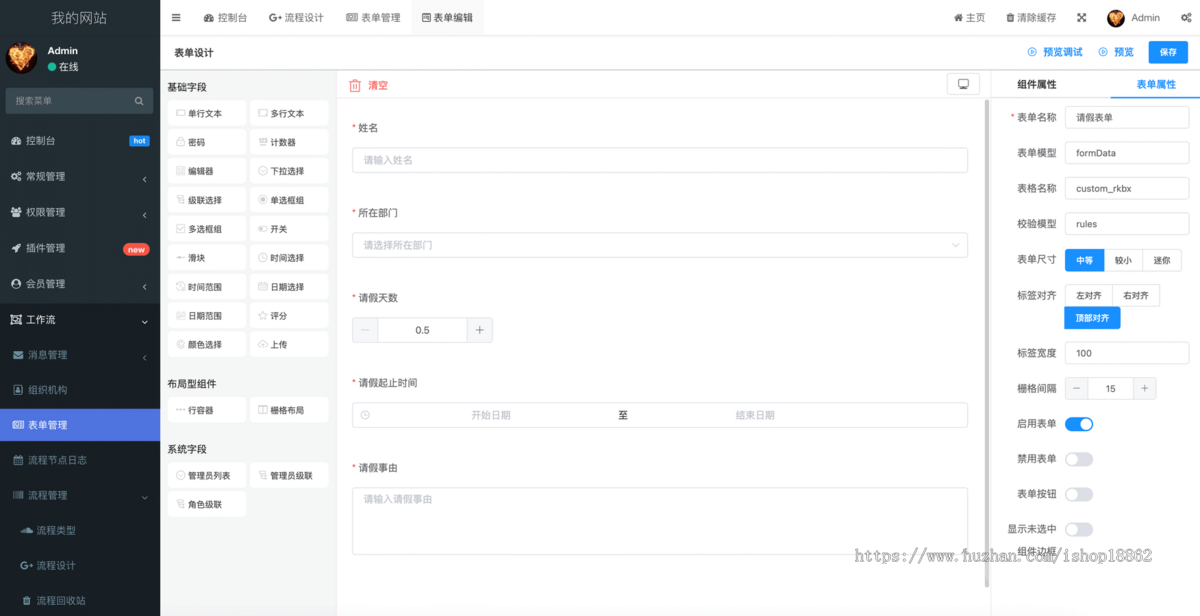Click the blue 保存 save button
The width and height of the screenshot is (1200, 616).
pyautogui.click(x=1167, y=51)
